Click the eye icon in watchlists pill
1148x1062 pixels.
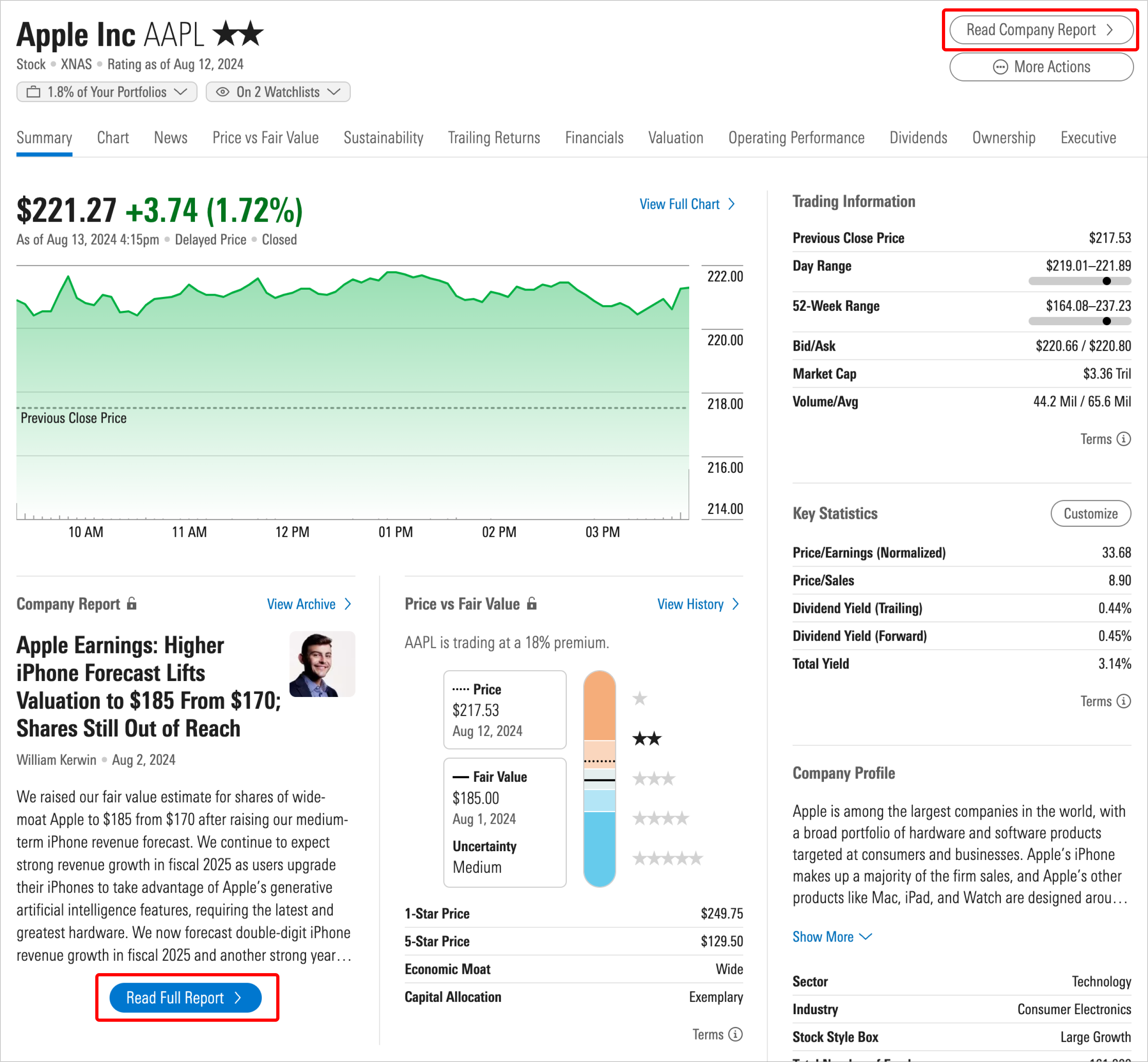tap(222, 92)
